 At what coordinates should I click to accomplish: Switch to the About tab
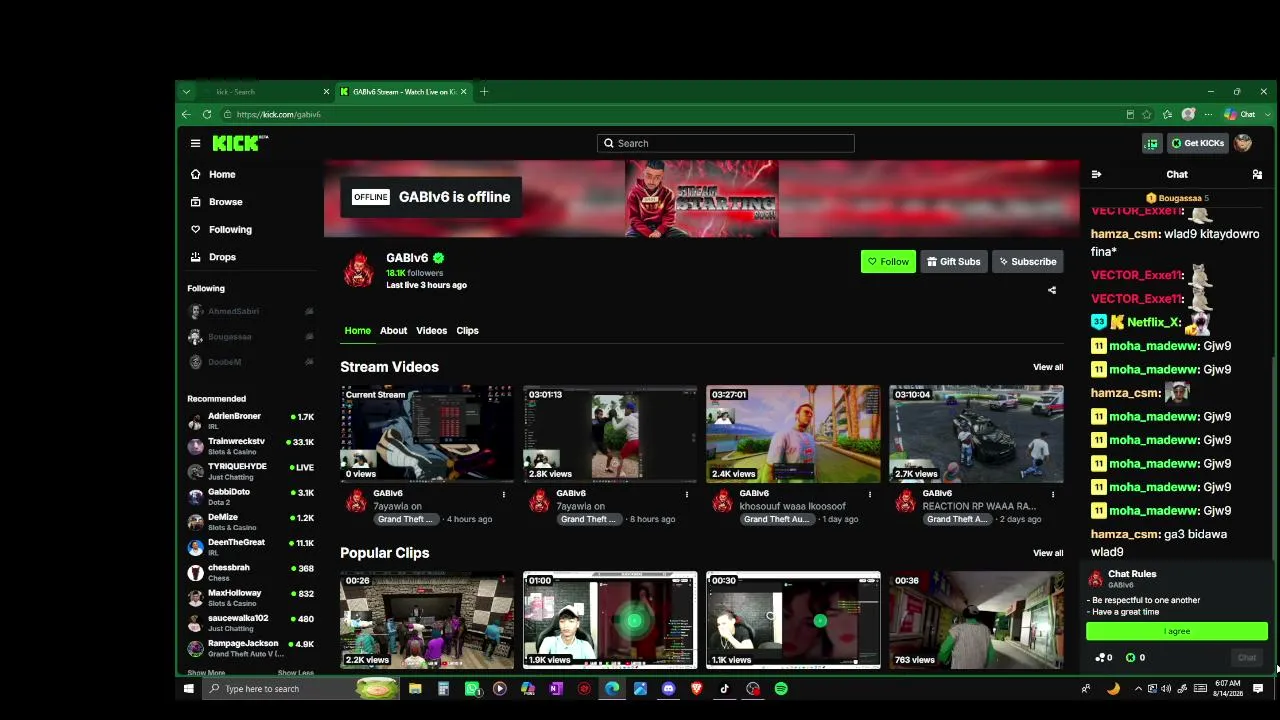[393, 331]
